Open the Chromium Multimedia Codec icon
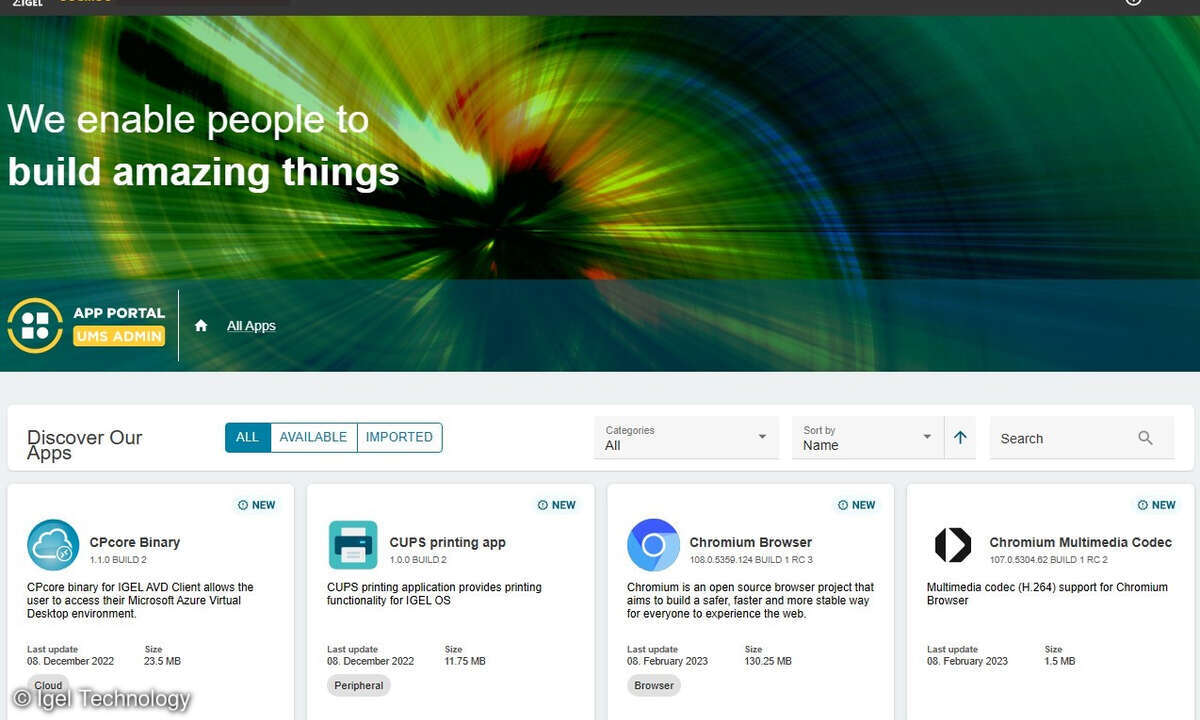This screenshot has width=1200, height=720. pyautogui.click(x=953, y=545)
